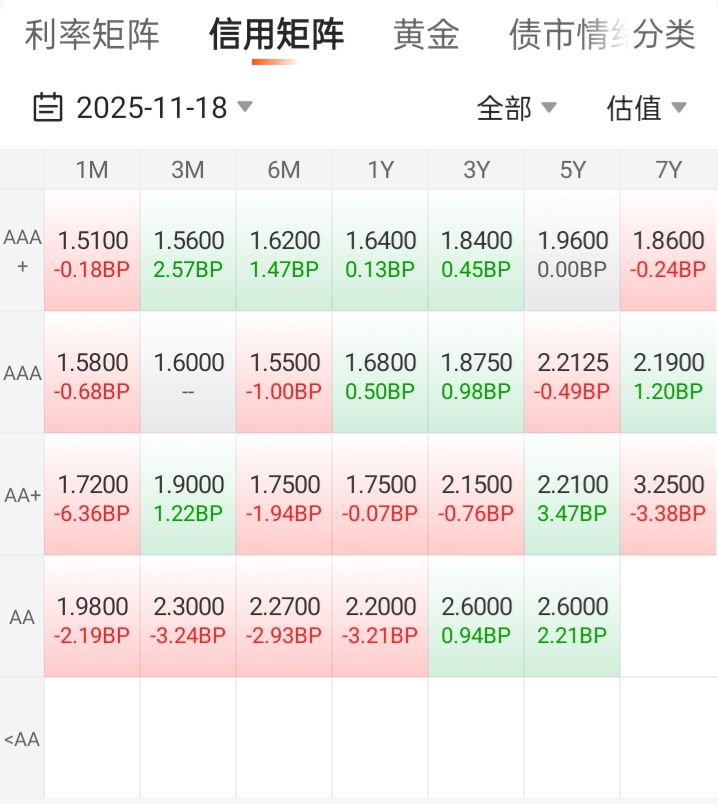The height and width of the screenshot is (804, 718).
Task: Tap the AA 1M cell showing -2.19BP
Action: pyautogui.click(x=92, y=616)
